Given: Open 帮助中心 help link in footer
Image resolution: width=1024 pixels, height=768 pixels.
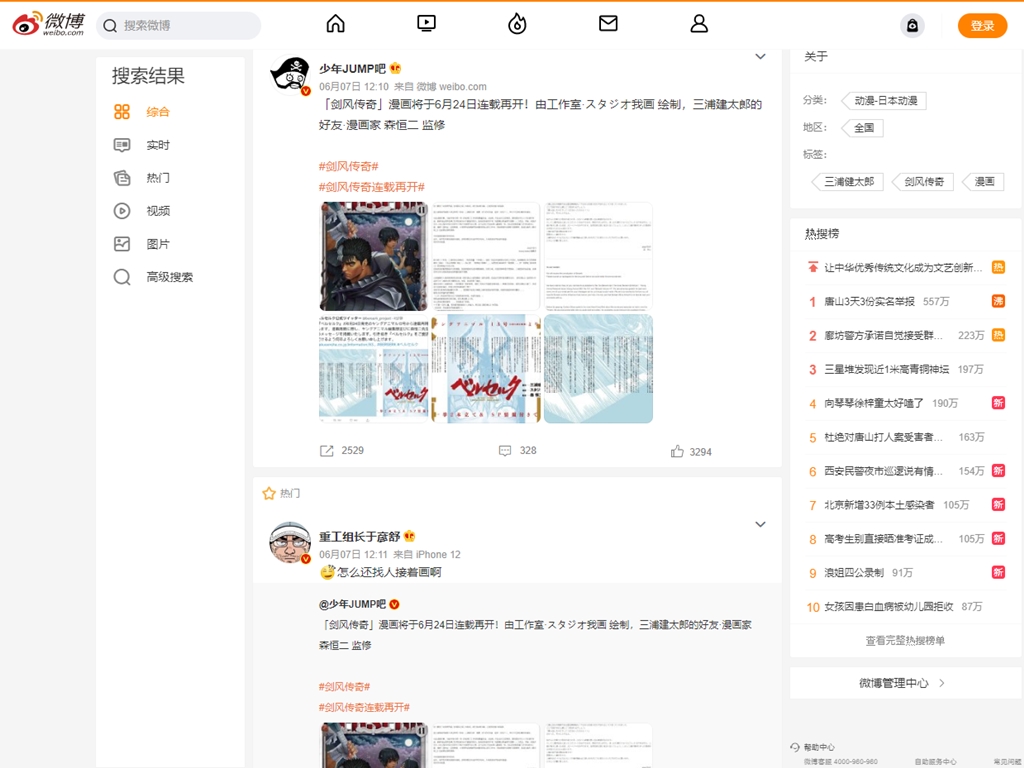Looking at the screenshot, I should (x=818, y=747).
